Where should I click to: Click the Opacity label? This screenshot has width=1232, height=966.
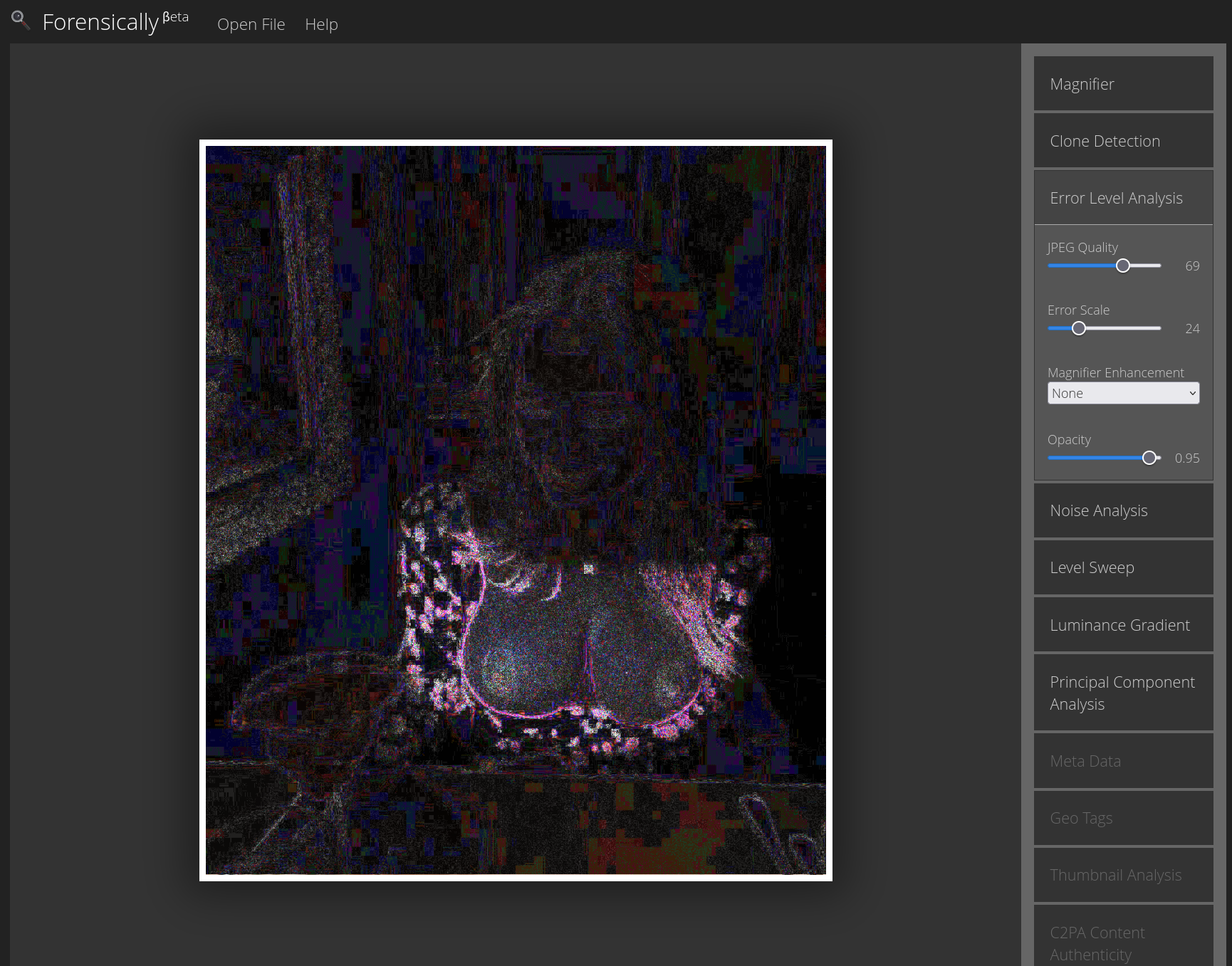pos(1069,439)
